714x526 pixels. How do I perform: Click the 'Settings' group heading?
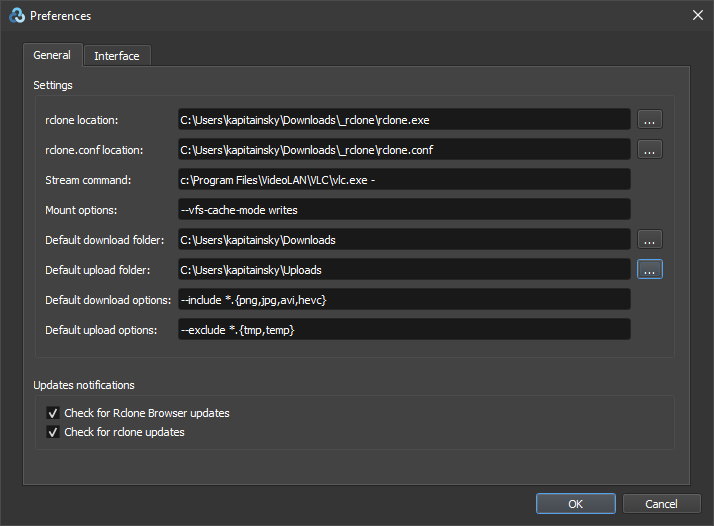(53, 85)
